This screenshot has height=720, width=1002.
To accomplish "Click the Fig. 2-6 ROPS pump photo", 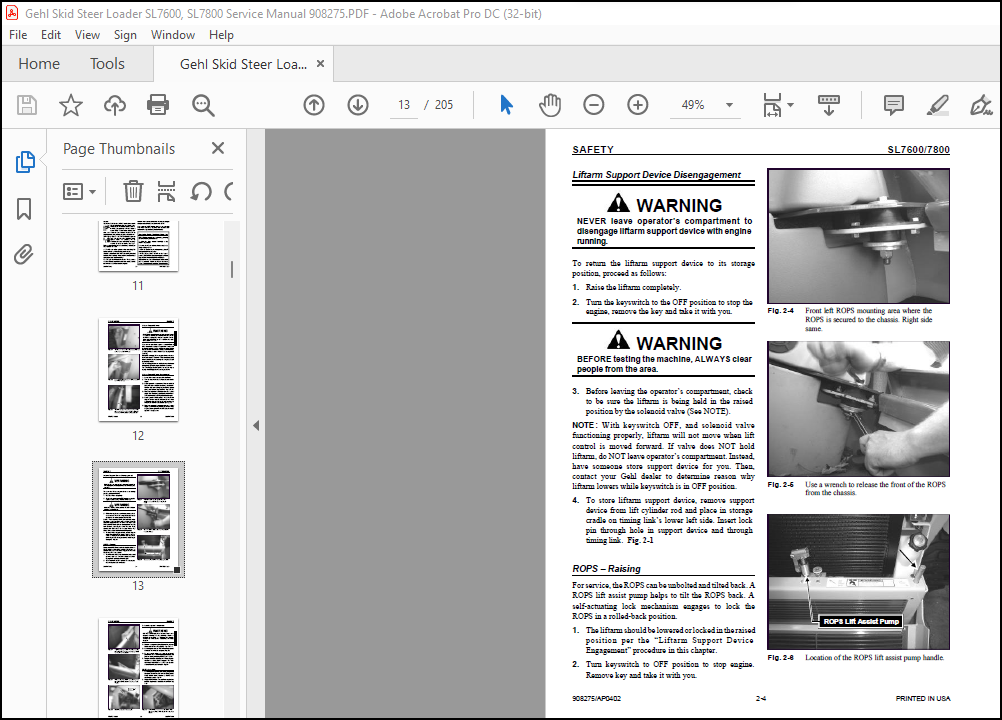I will pyautogui.click(x=858, y=582).
